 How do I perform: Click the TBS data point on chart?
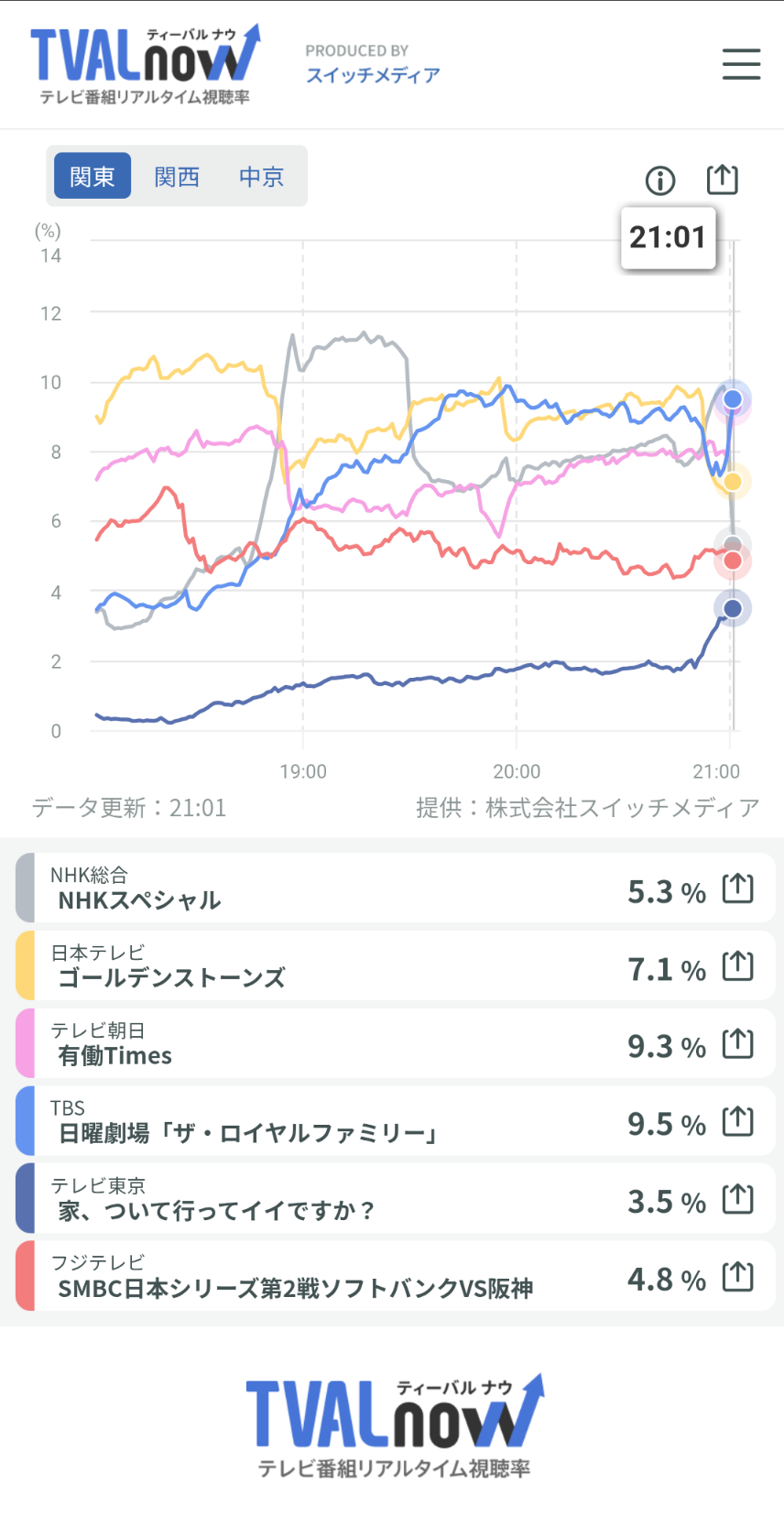[x=733, y=399]
